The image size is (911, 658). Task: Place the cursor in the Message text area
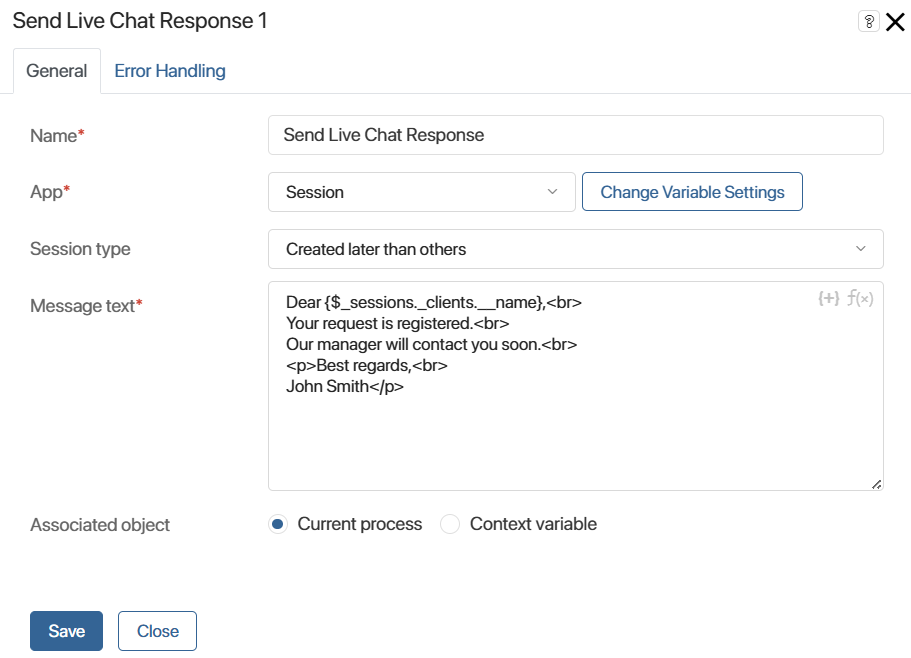click(576, 386)
